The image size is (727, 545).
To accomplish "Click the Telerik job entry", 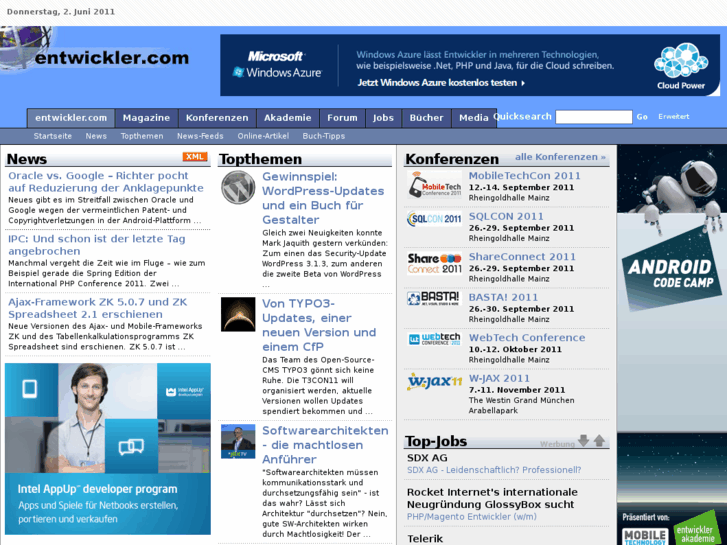I will point(425,539).
